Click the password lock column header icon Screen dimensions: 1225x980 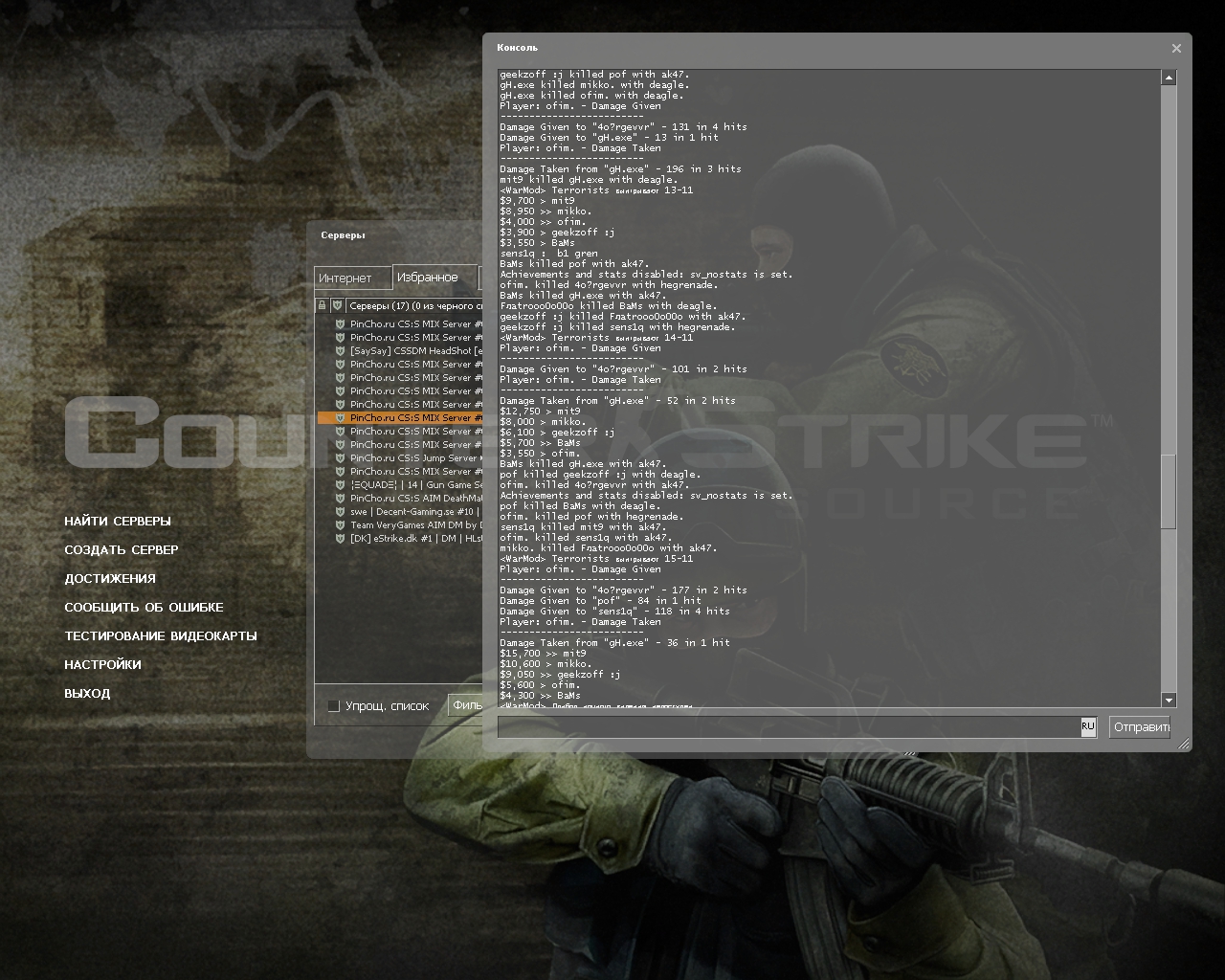click(x=323, y=306)
